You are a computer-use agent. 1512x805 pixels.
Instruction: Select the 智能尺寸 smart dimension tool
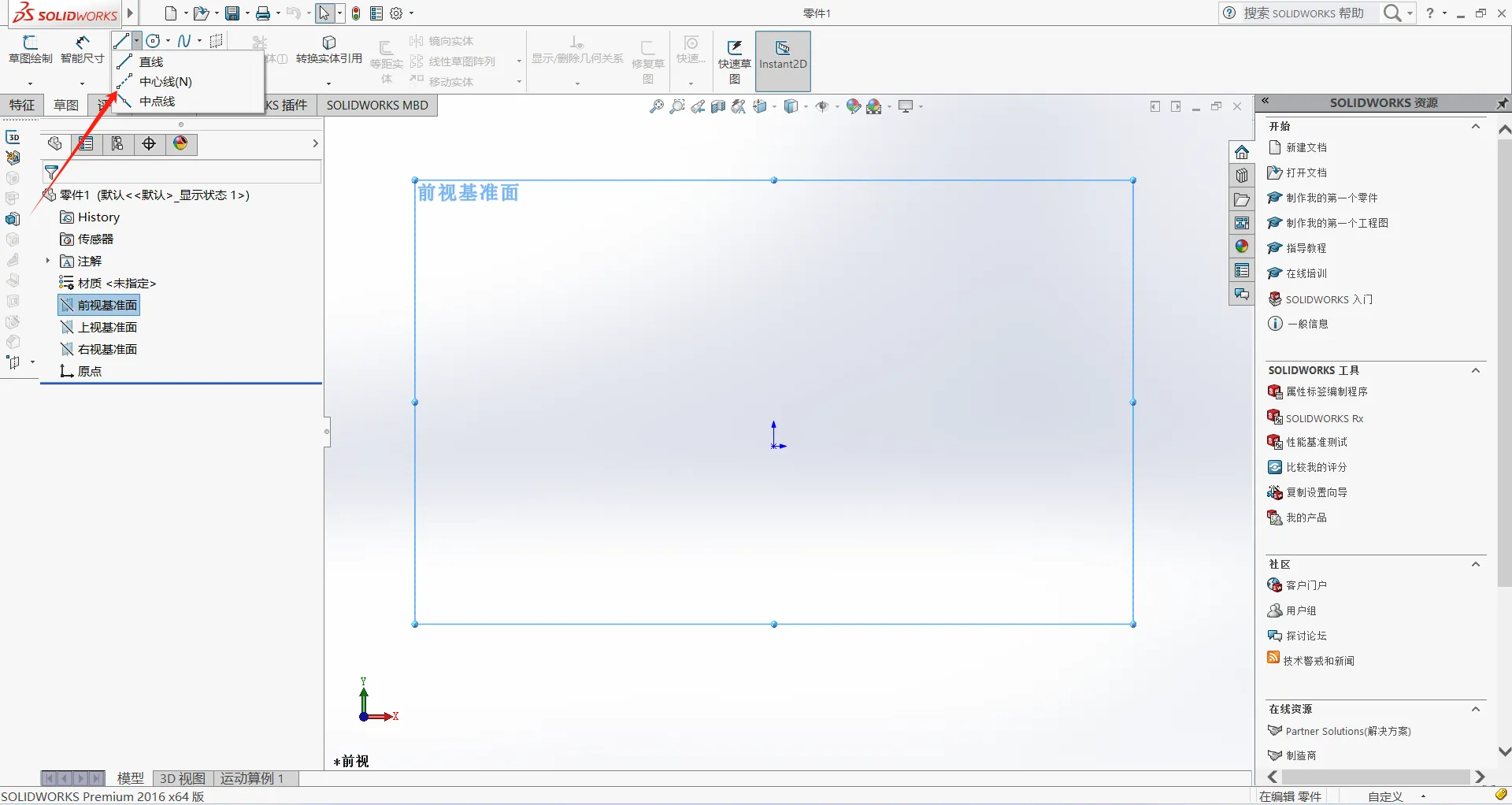83,50
